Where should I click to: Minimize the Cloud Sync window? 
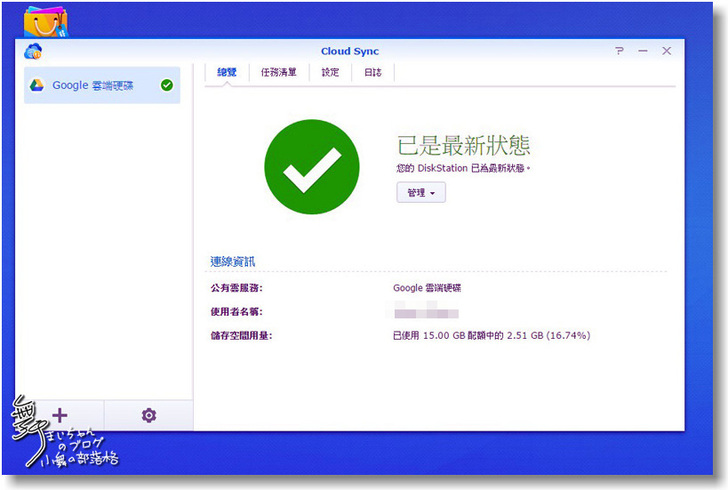point(643,51)
